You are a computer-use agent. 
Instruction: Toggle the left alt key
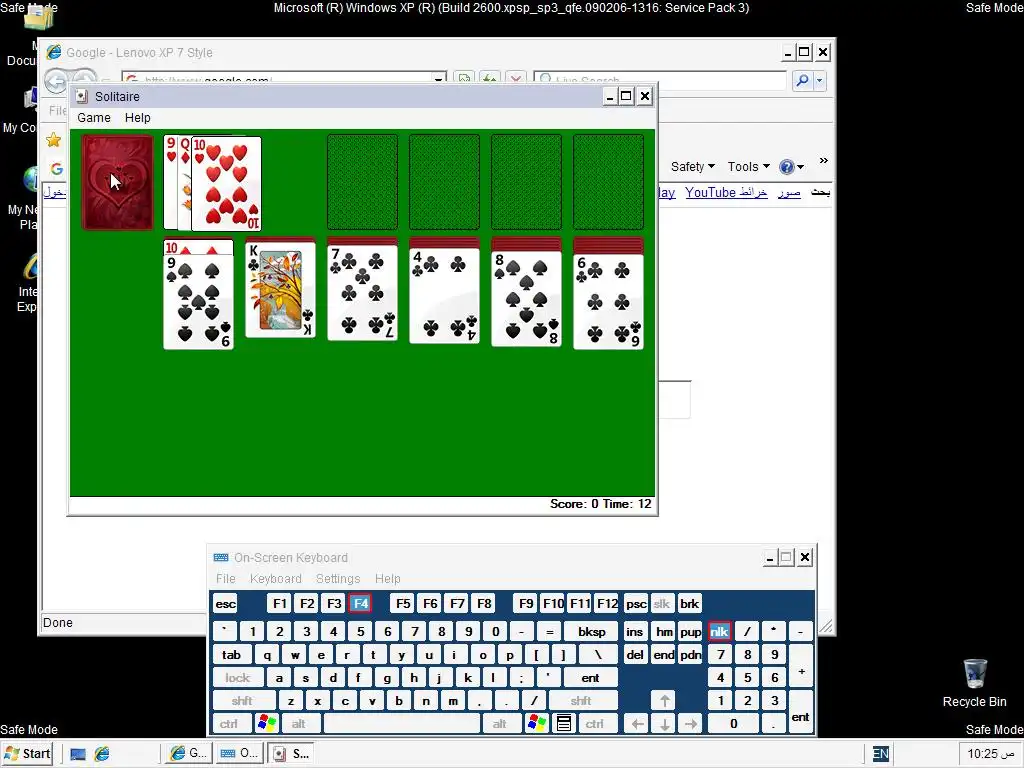[298, 724]
